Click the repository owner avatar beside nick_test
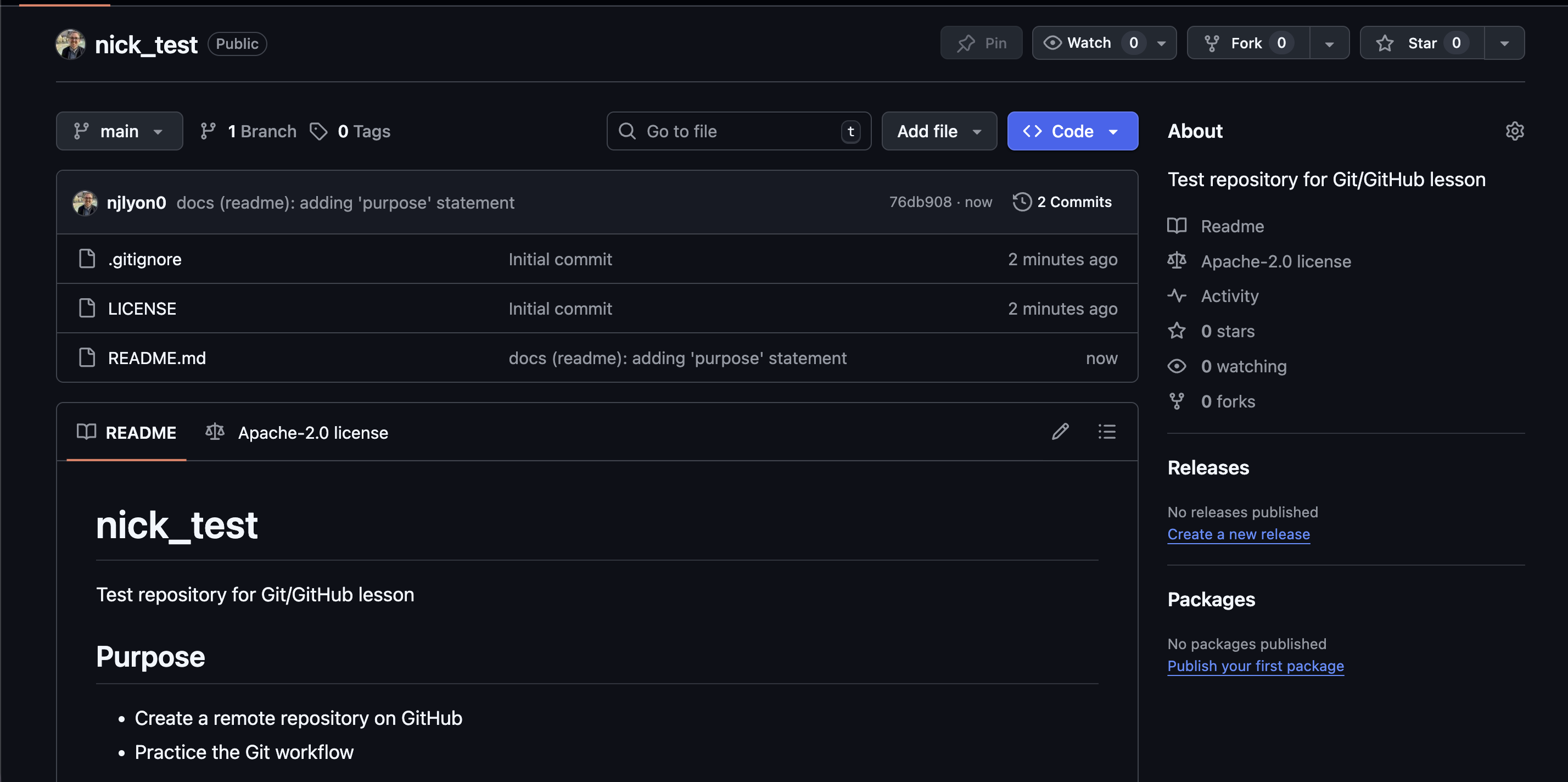This screenshot has height=782, width=1568. 71,44
